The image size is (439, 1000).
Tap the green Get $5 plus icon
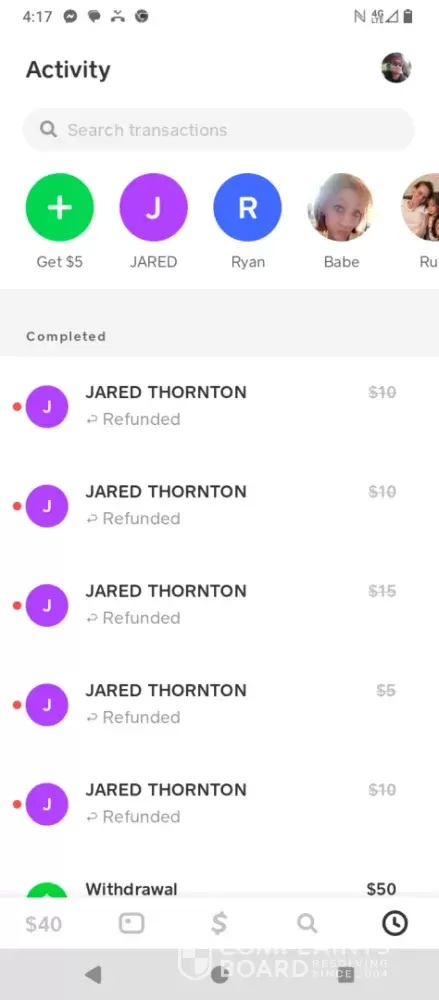click(59, 207)
